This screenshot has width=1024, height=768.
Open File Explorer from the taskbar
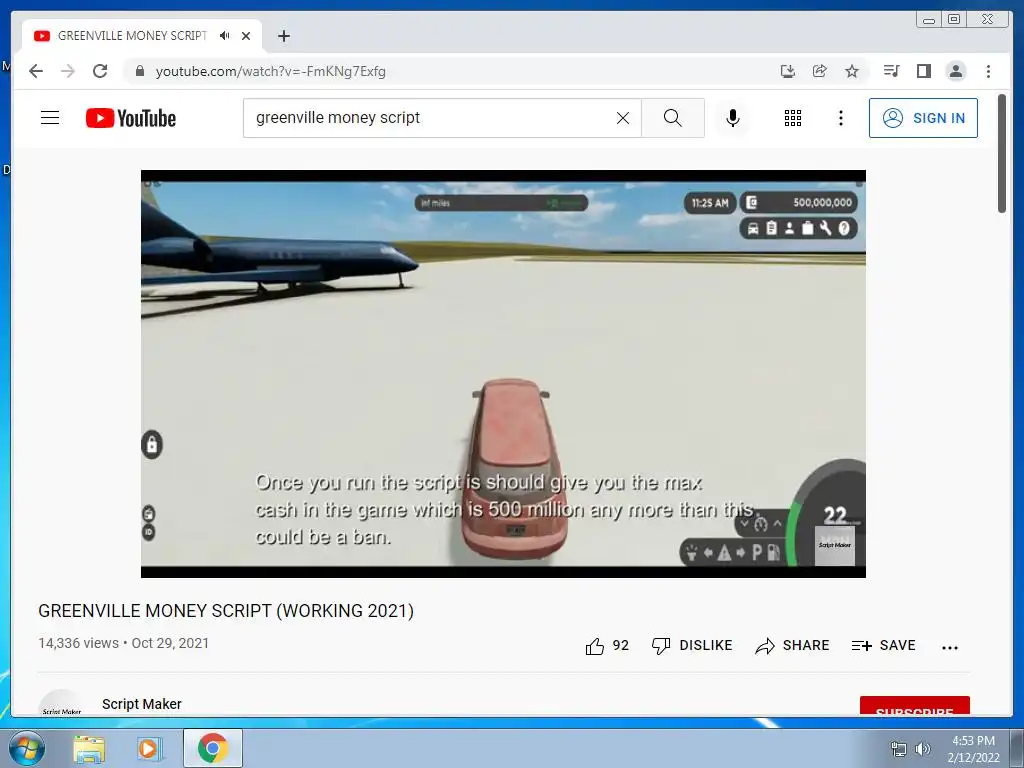pyautogui.click(x=89, y=749)
